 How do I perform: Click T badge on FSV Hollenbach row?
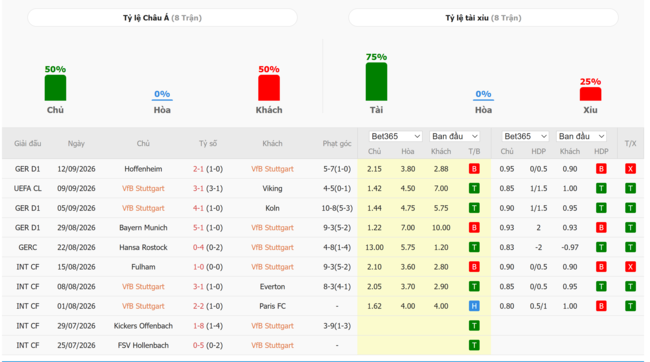pos(474,345)
